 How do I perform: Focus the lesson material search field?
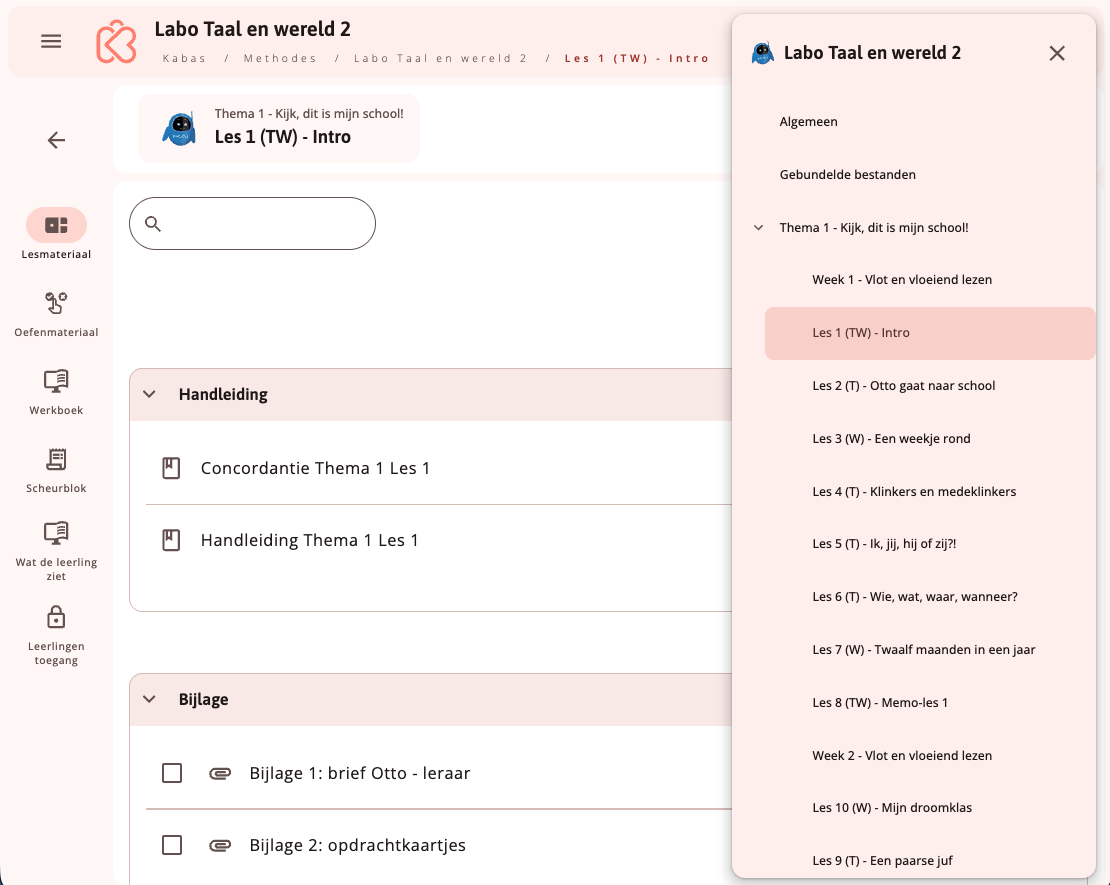252,224
